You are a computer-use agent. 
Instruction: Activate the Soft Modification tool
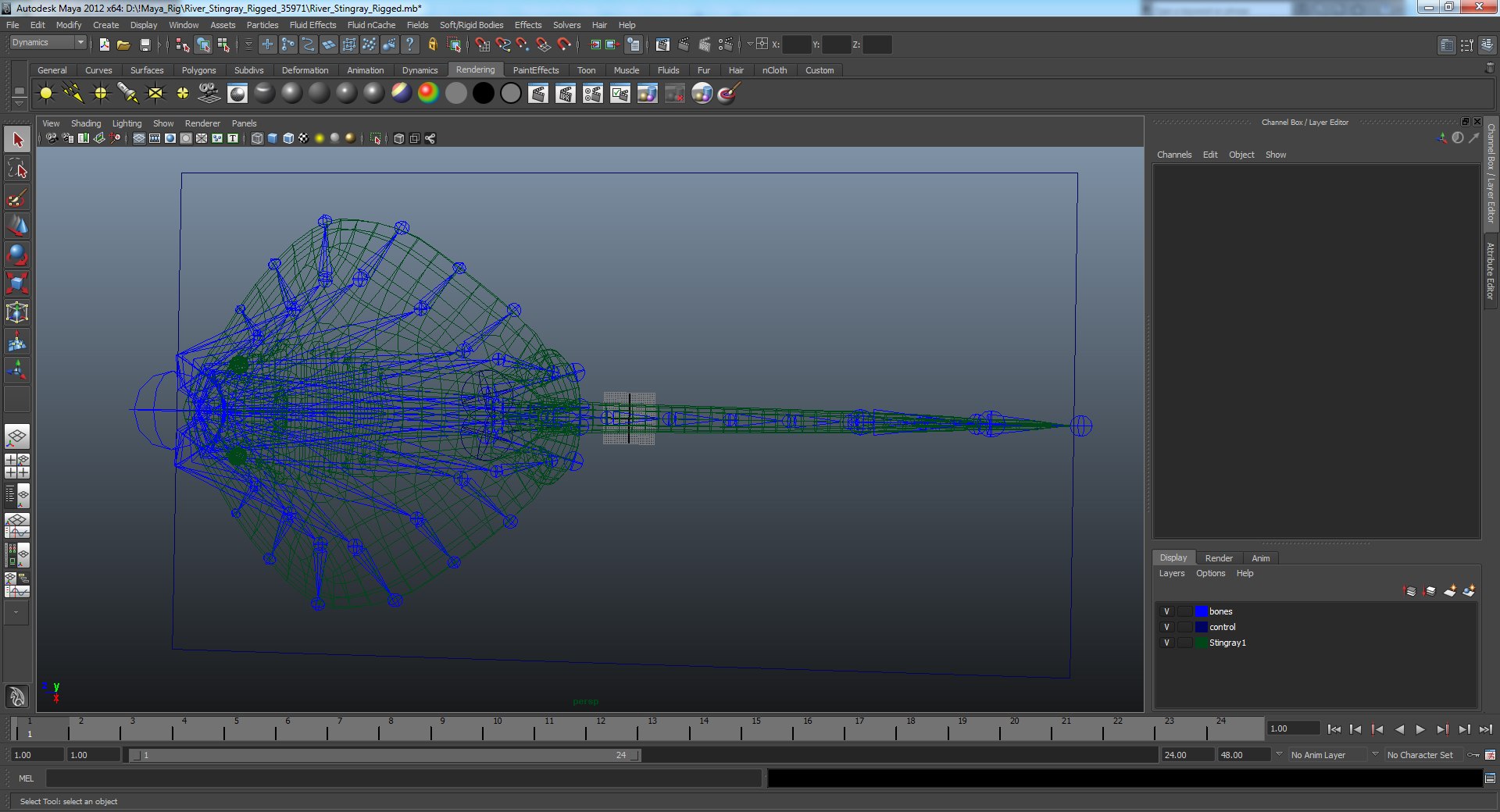[17, 342]
